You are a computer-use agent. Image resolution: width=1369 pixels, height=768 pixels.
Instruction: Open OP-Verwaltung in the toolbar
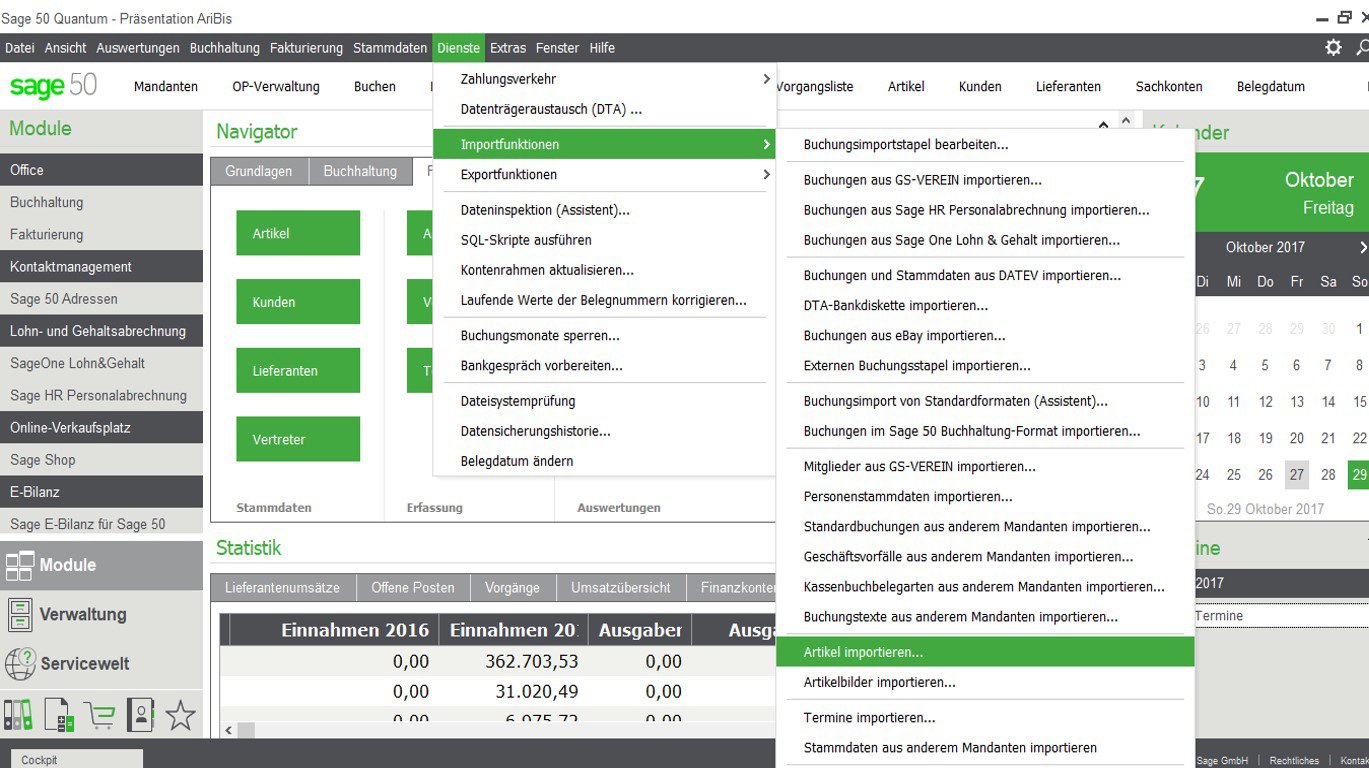click(x=276, y=87)
